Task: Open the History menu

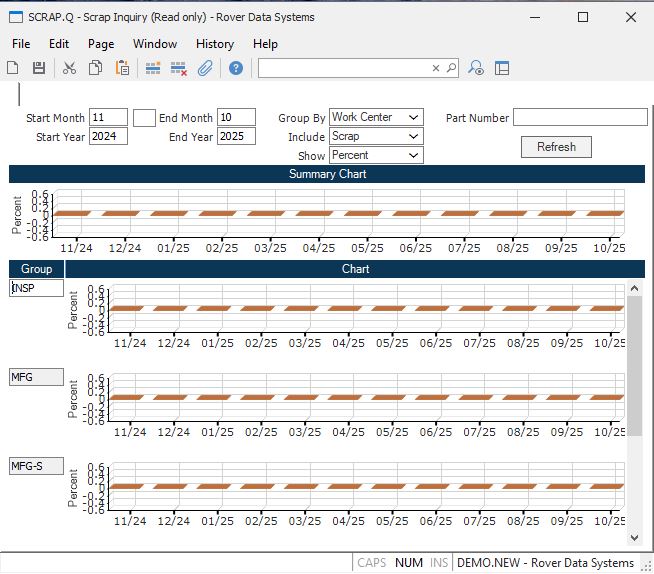Action: pos(214,44)
